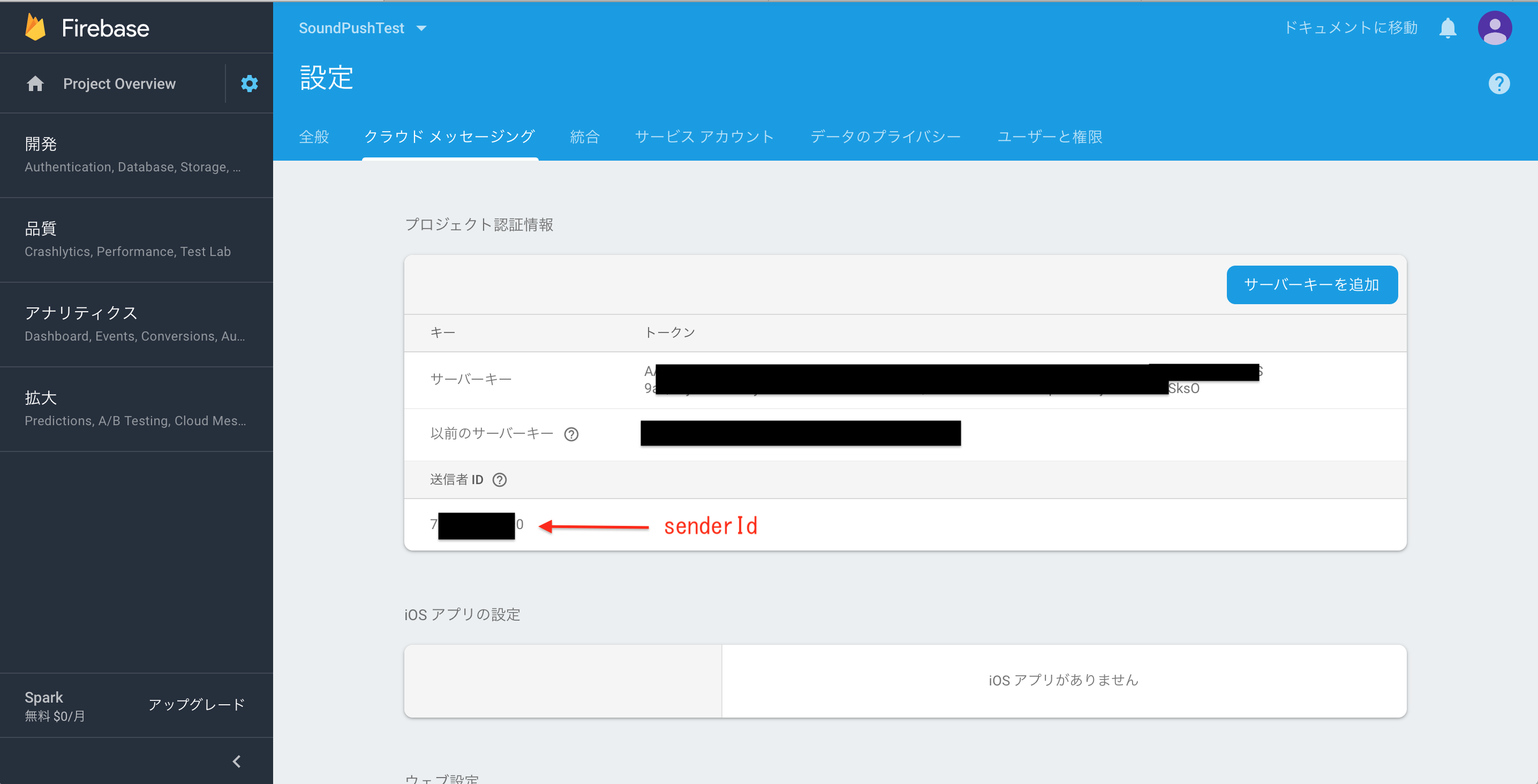Click the help icon next to 以前のサーバーキー

572,434
